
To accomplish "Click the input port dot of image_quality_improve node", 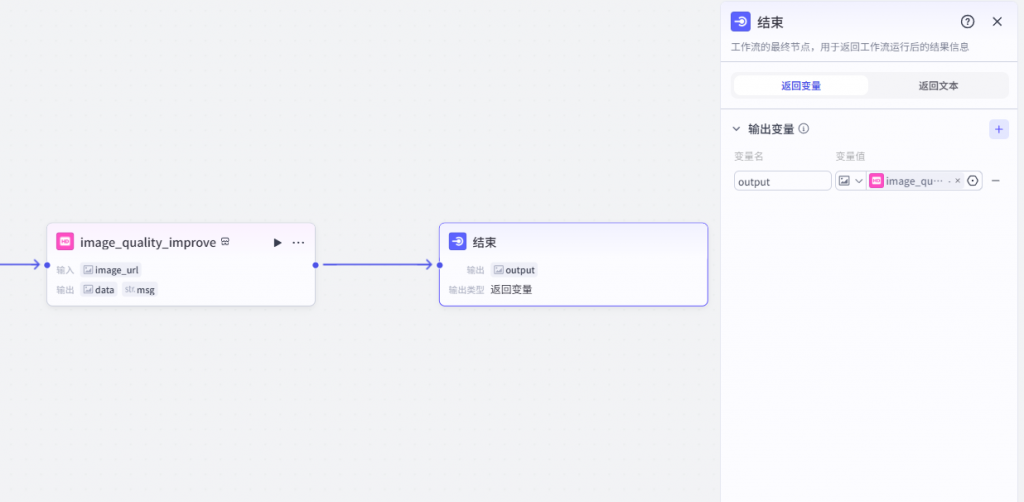I will (x=47, y=265).
